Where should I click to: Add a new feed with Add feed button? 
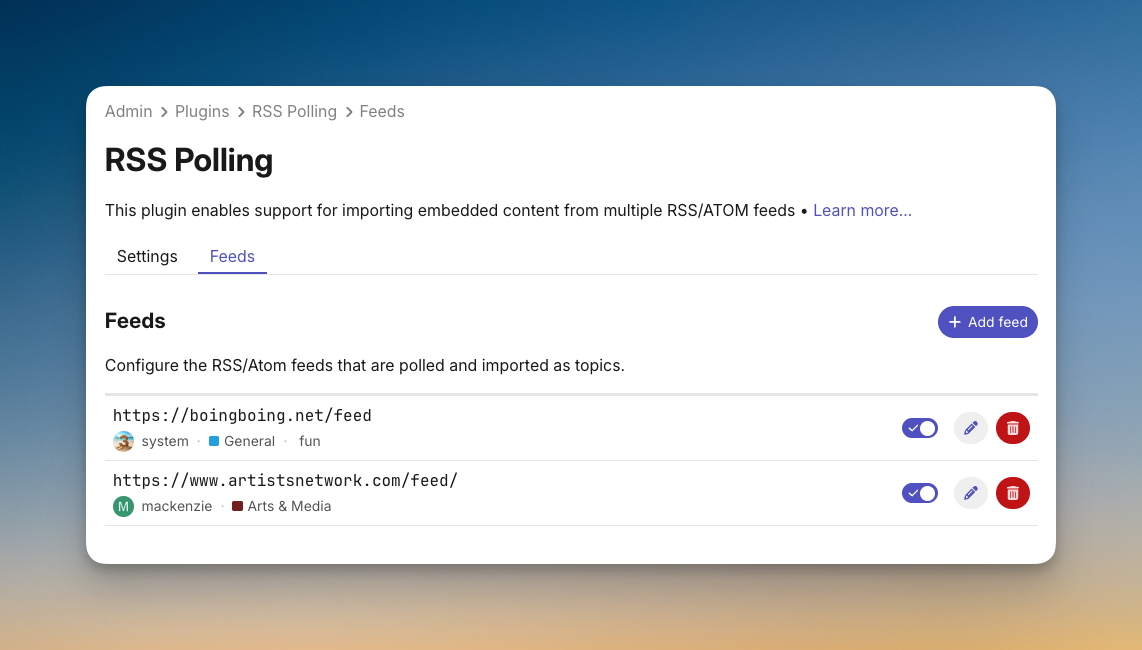(x=988, y=322)
